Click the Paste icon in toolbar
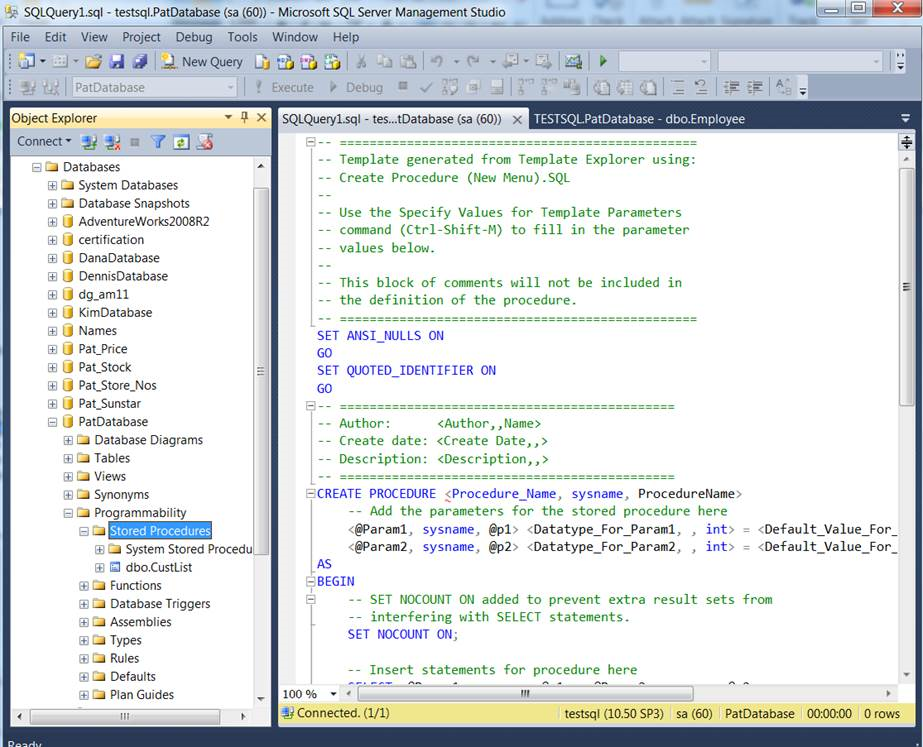The width and height of the screenshot is (923, 747). click(408, 61)
